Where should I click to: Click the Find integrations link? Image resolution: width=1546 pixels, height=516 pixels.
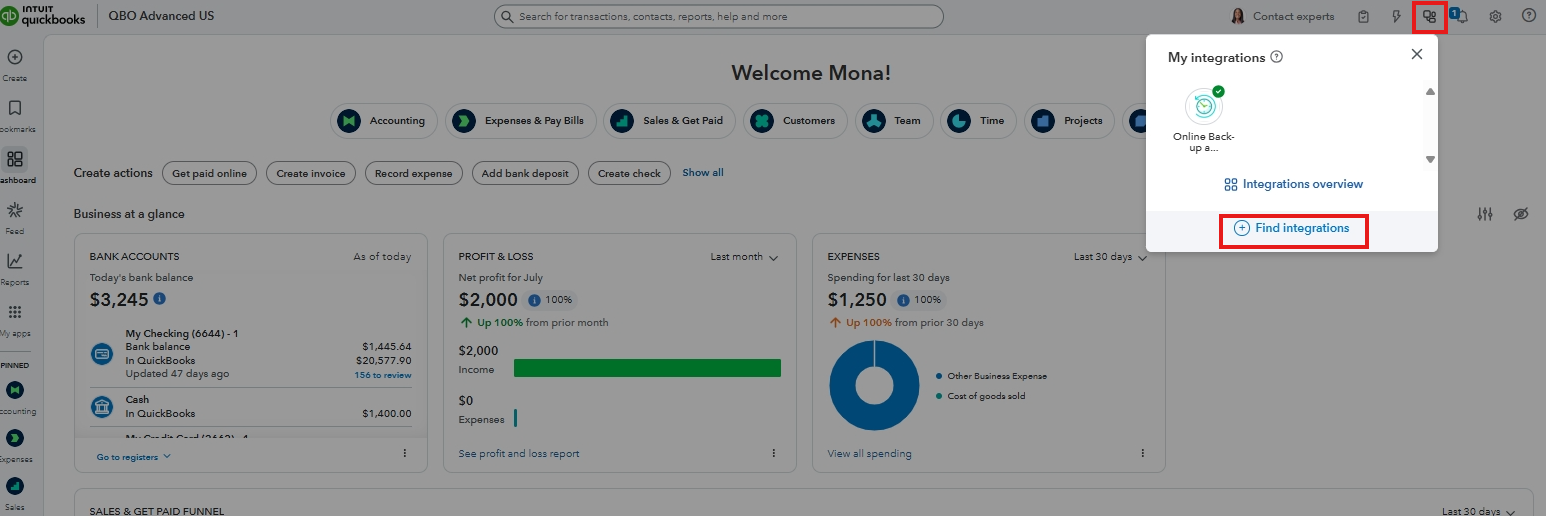point(1292,228)
